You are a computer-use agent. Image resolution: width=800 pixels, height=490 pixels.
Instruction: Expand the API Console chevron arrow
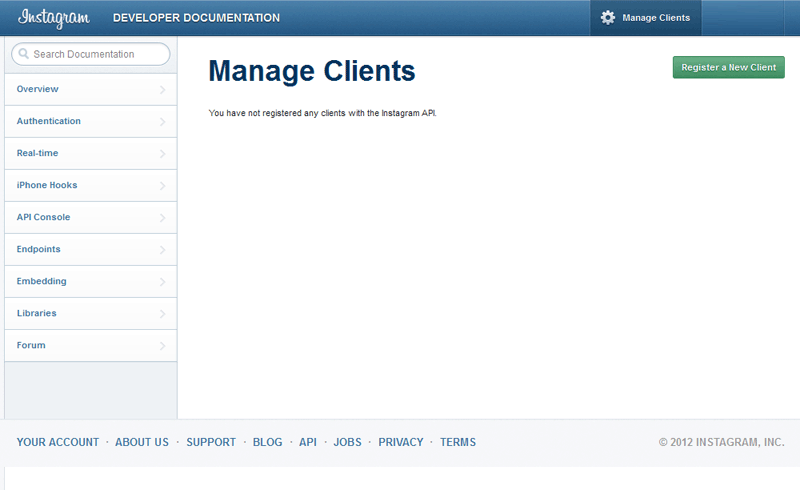(163, 218)
